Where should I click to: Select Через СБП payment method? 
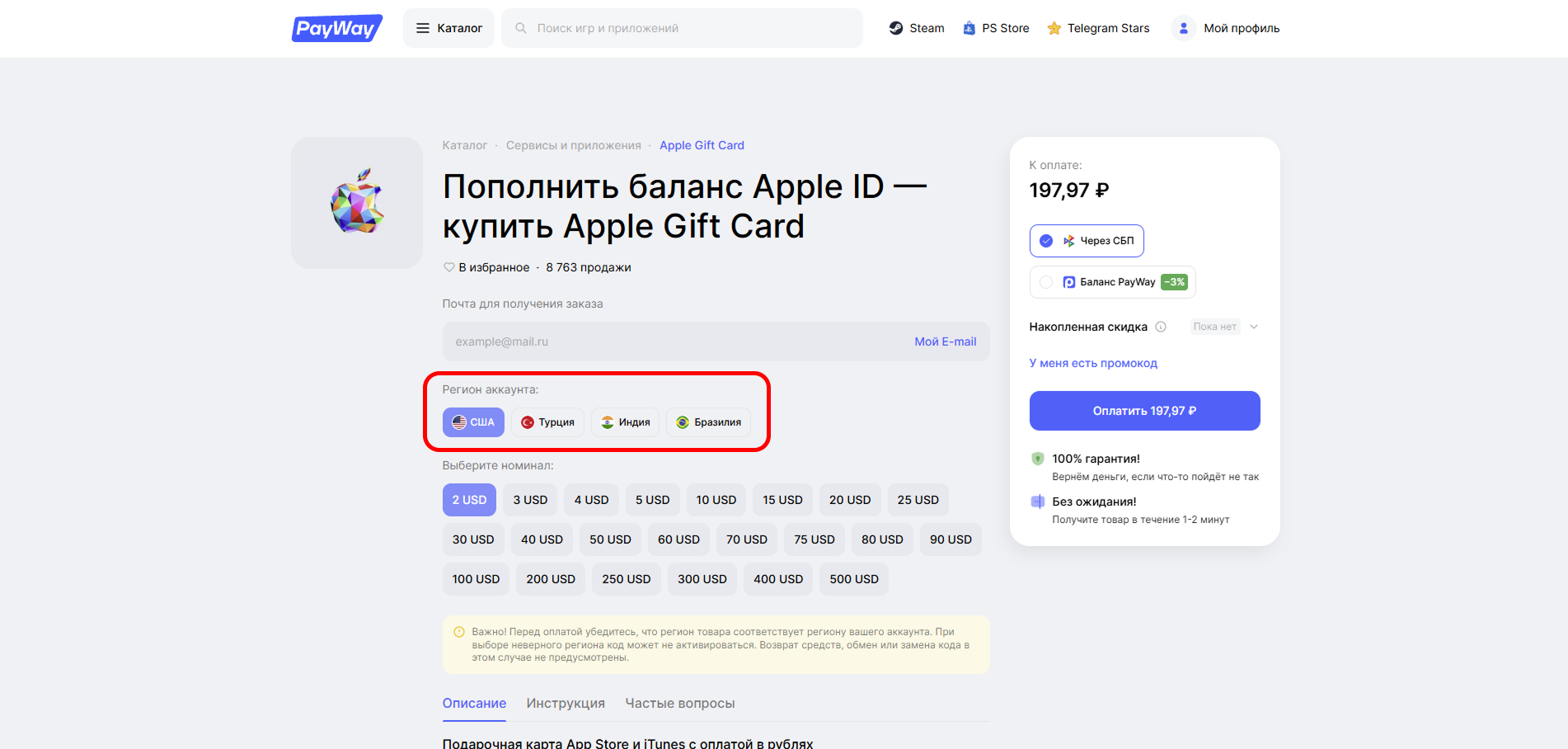pos(1087,241)
